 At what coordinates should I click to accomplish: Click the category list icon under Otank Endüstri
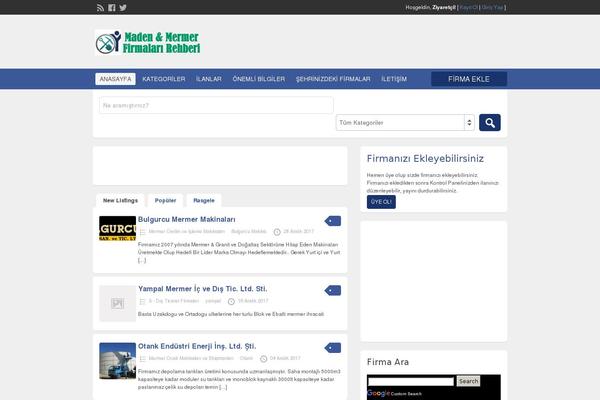coord(142,359)
